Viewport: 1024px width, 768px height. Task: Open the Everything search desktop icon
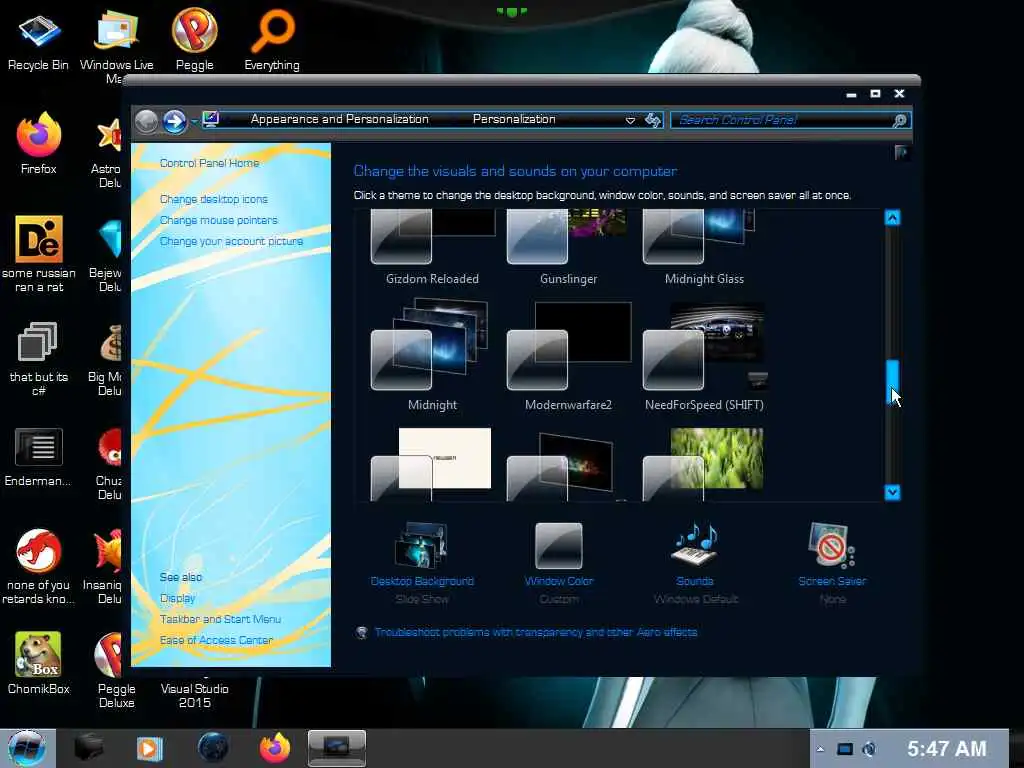tap(272, 40)
